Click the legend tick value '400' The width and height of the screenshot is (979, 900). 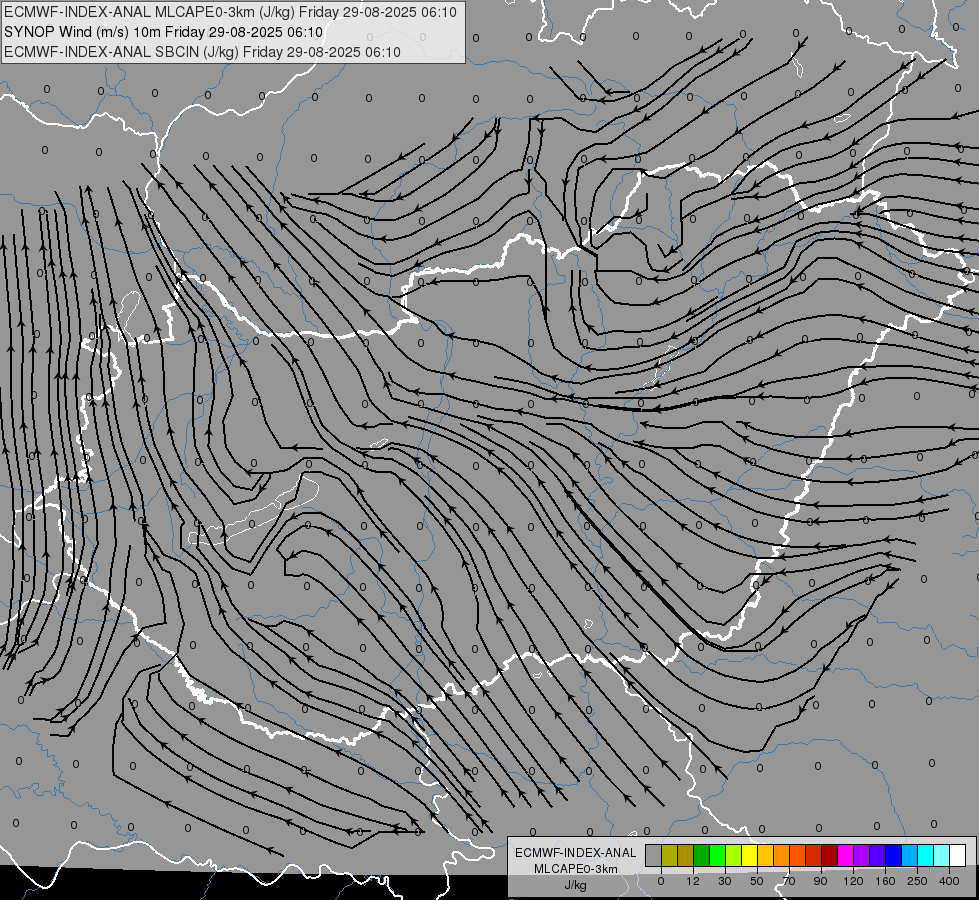point(949,881)
